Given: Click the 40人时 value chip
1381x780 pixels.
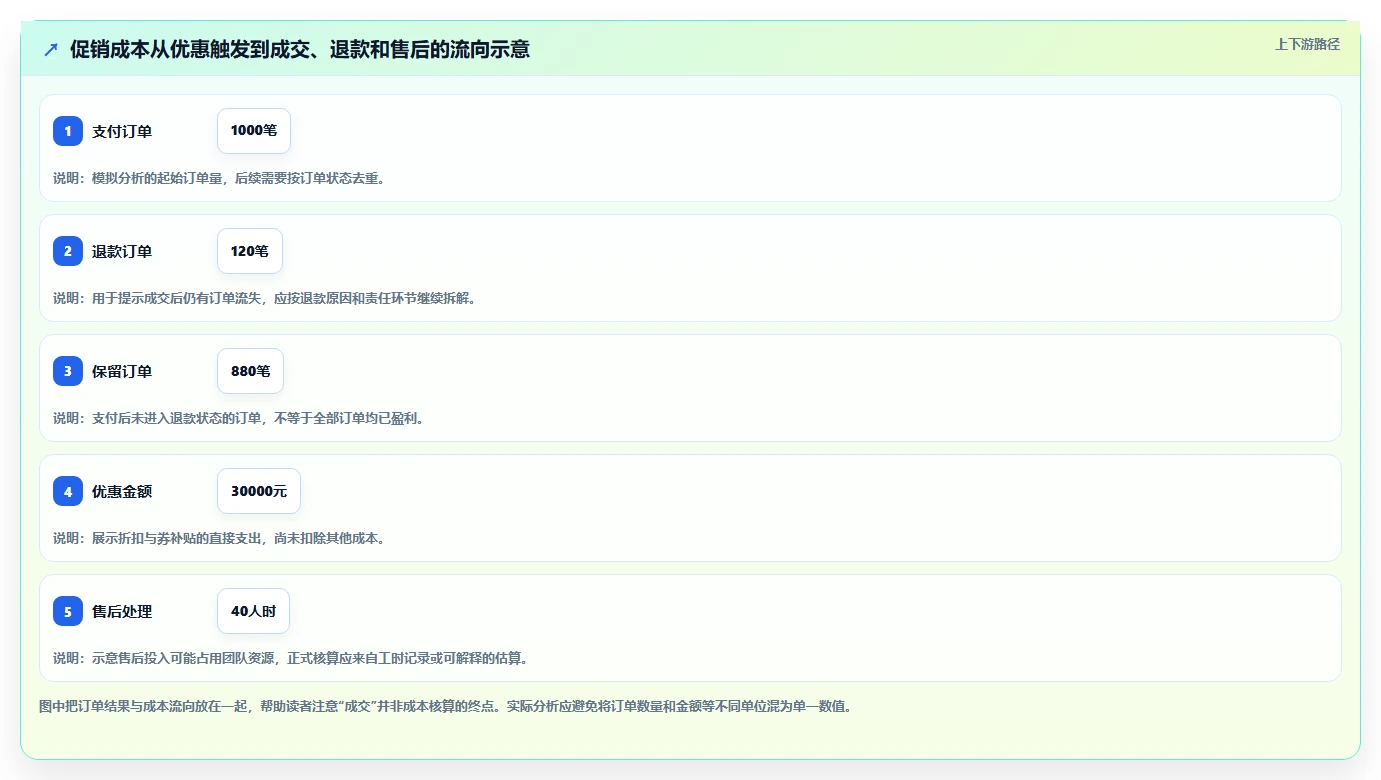Looking at the screenshot, I should [x=253, y=611].
